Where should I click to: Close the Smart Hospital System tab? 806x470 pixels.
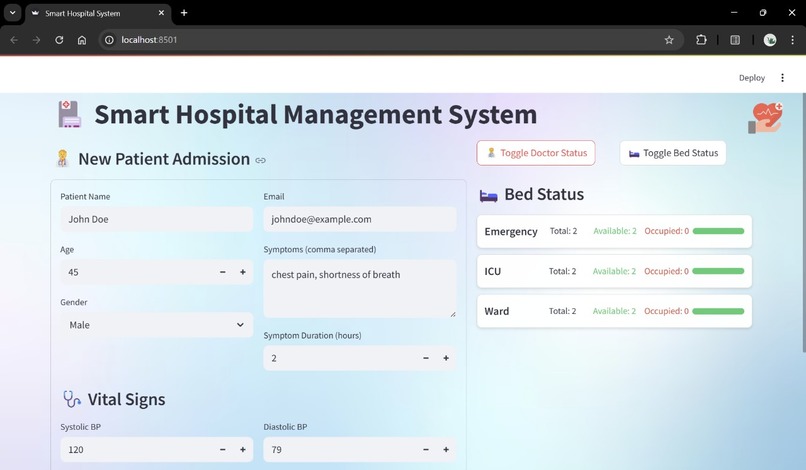tap(161, 13)
